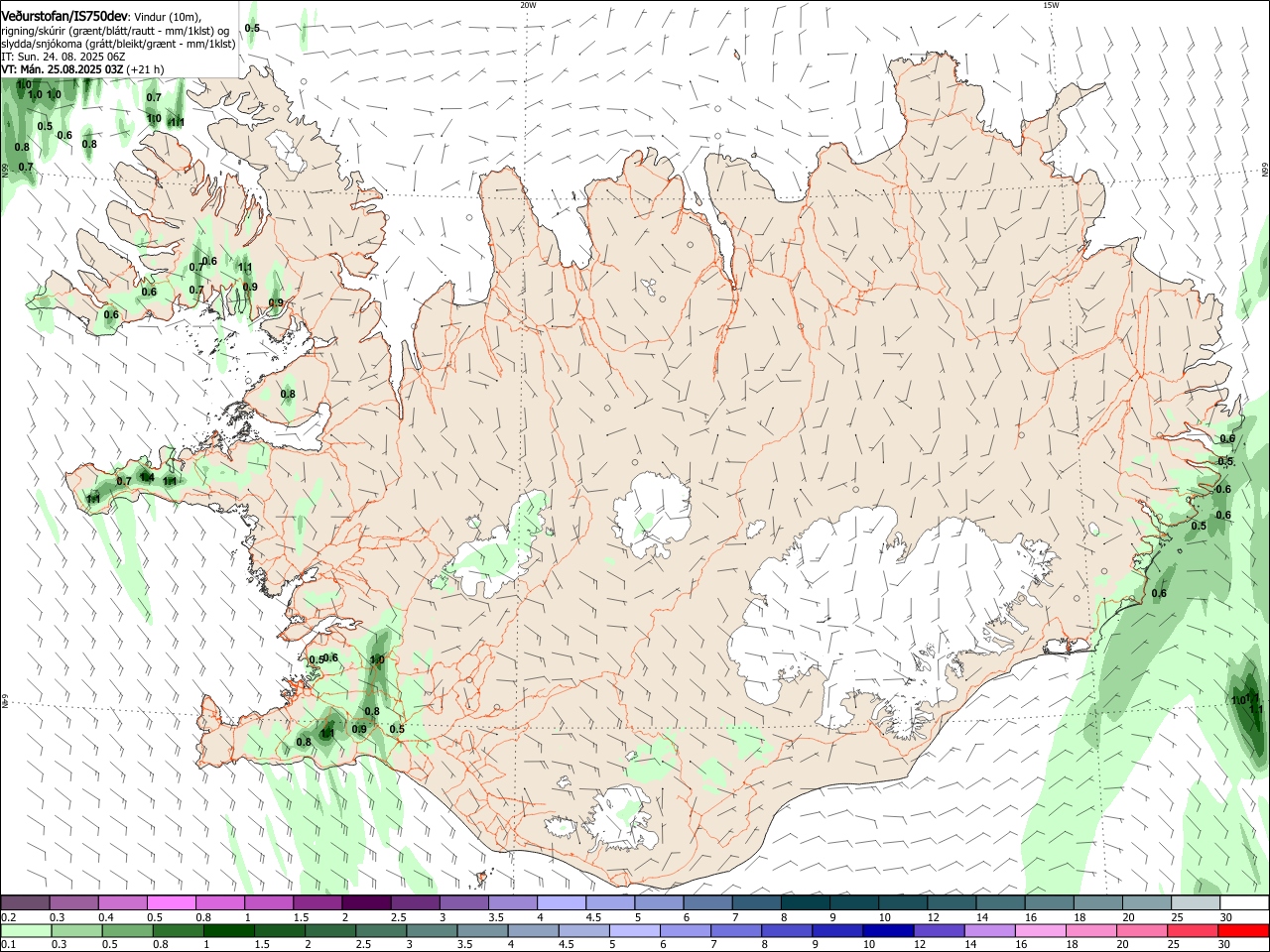Click the white 30 swatch ending the top scale
Image resolution: width=1270 pixels, height=952 pixels.
coord(1244,903)
